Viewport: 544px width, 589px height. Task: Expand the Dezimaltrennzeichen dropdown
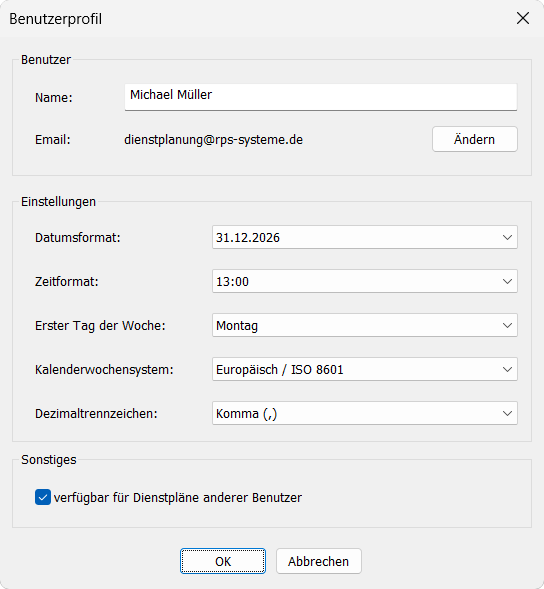pos(364,413)
